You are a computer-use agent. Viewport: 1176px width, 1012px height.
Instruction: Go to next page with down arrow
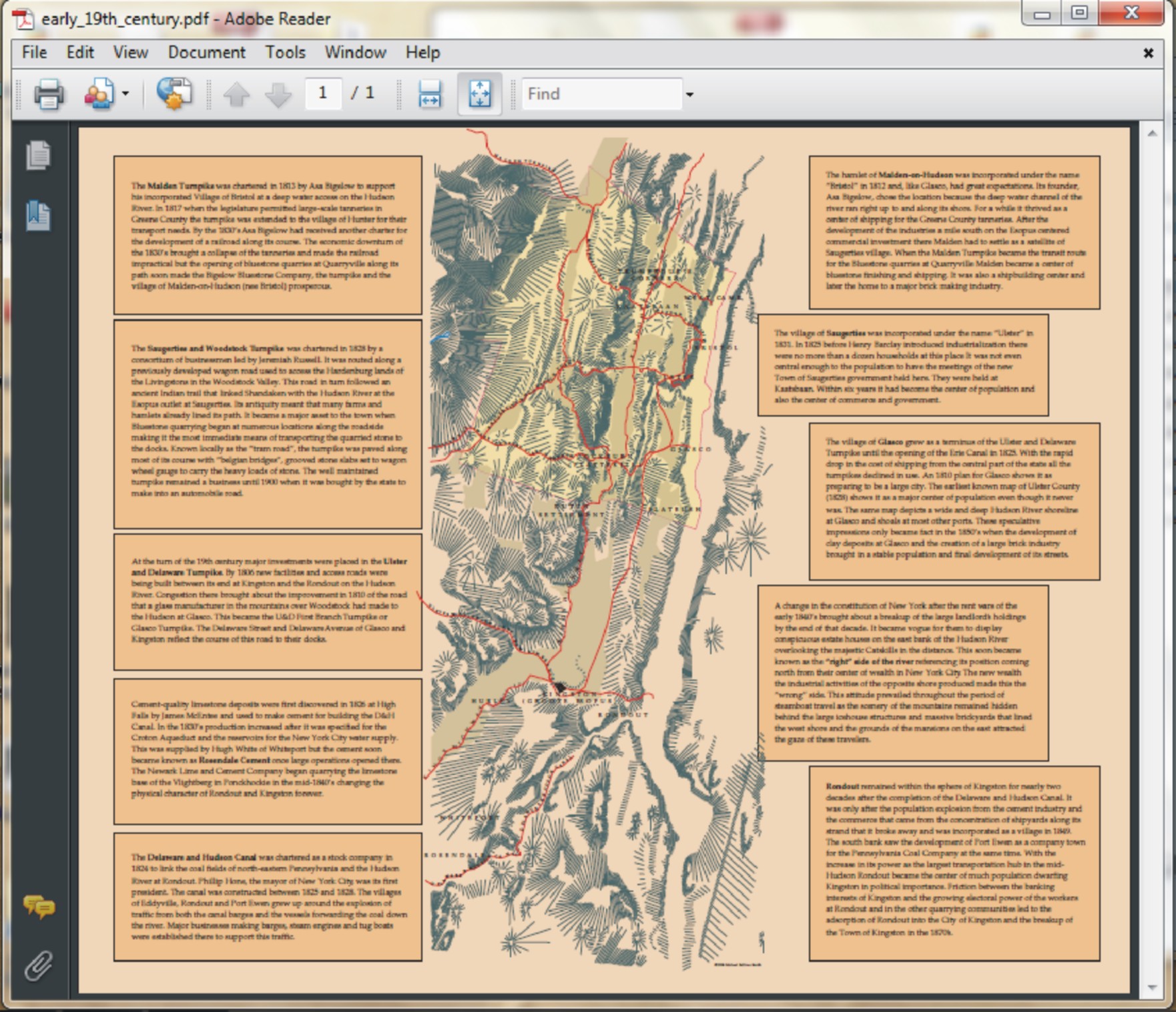click(x=278, y=94)
